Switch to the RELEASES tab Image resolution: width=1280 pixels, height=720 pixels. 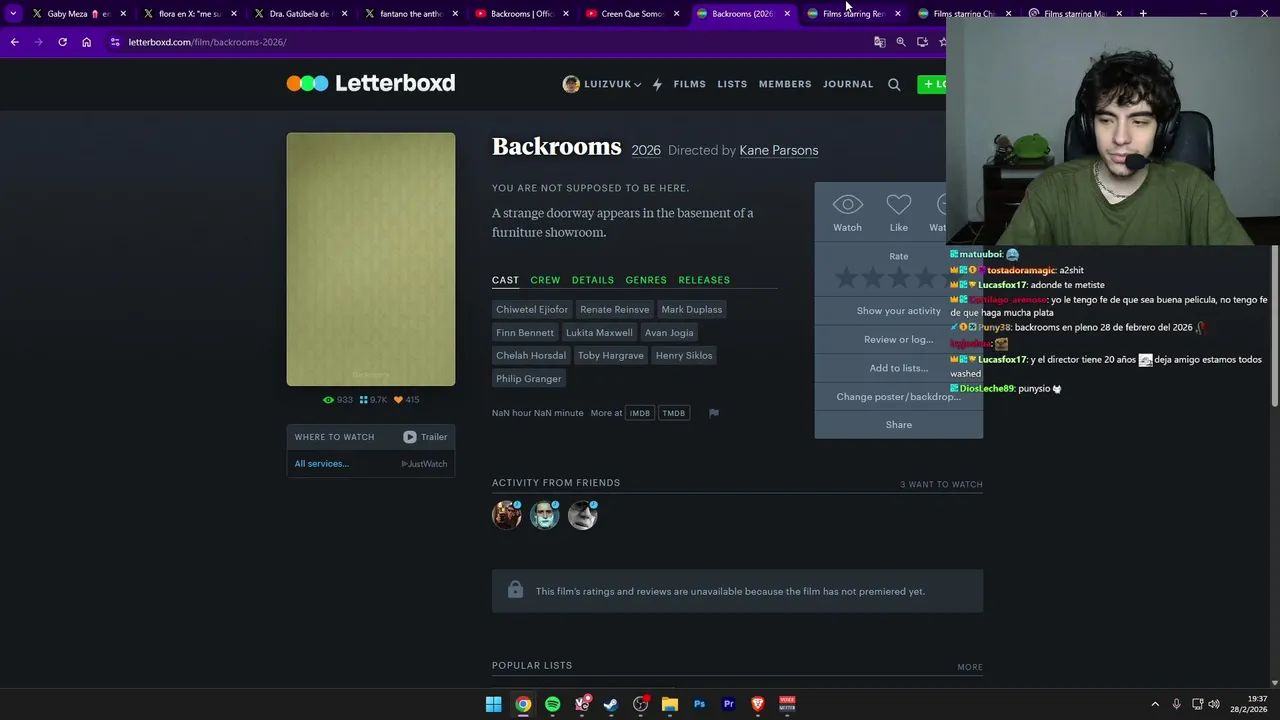704,280
